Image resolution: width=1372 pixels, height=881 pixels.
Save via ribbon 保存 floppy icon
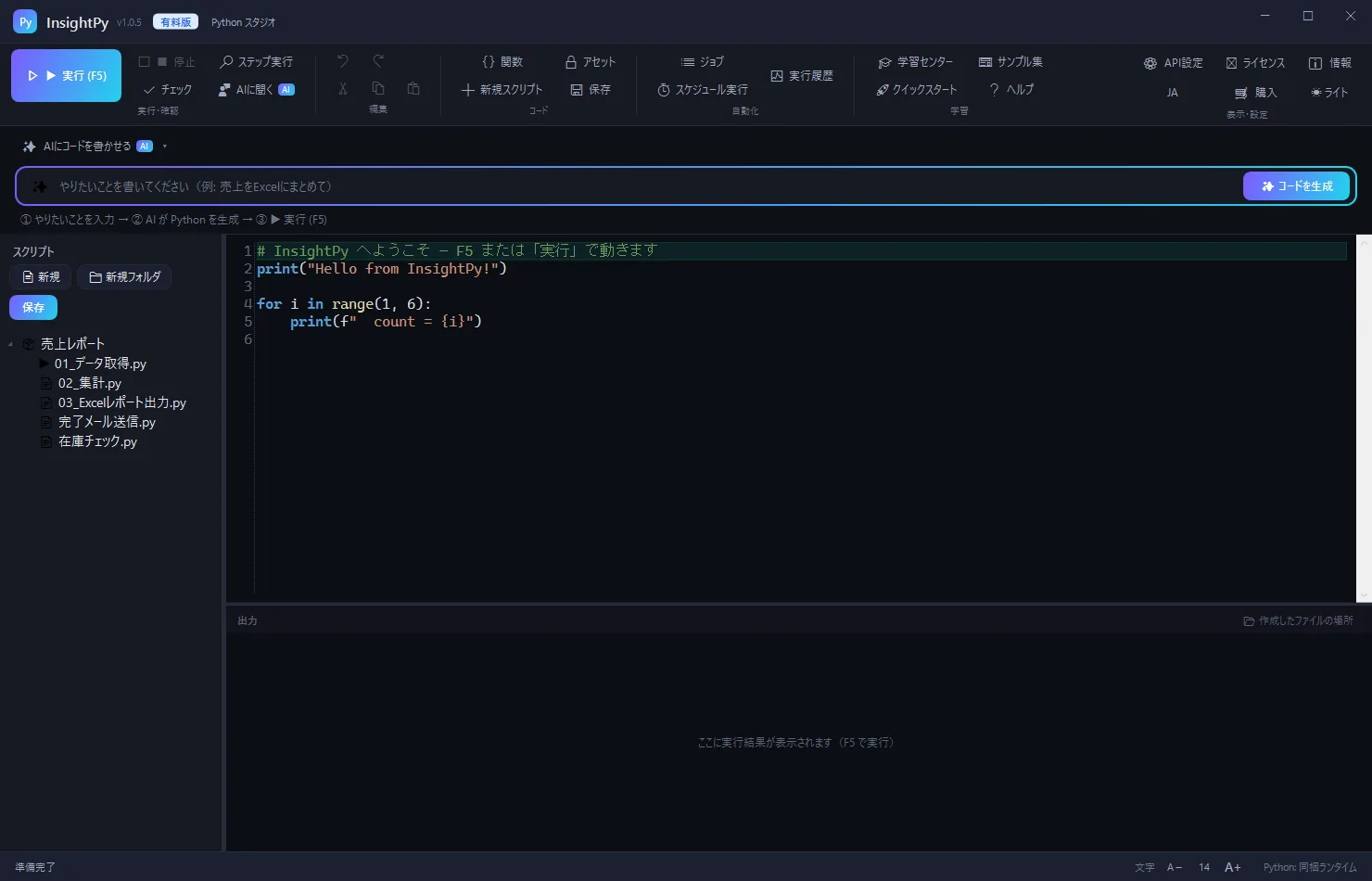591,90
